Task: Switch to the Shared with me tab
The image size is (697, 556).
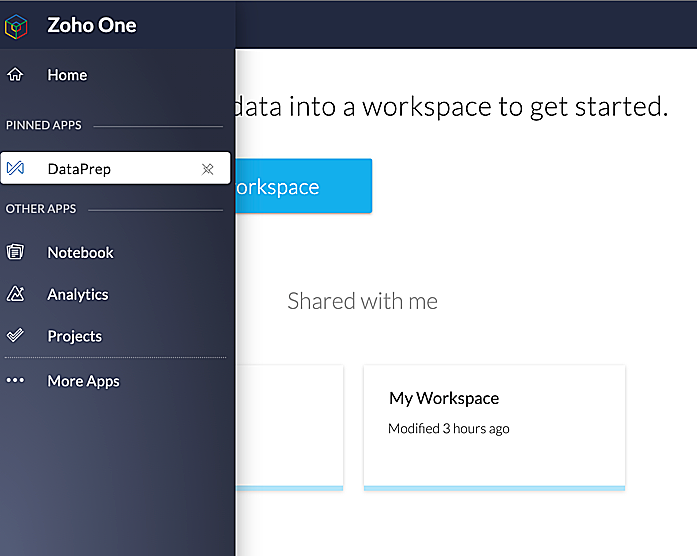Action: coord(362,301)
